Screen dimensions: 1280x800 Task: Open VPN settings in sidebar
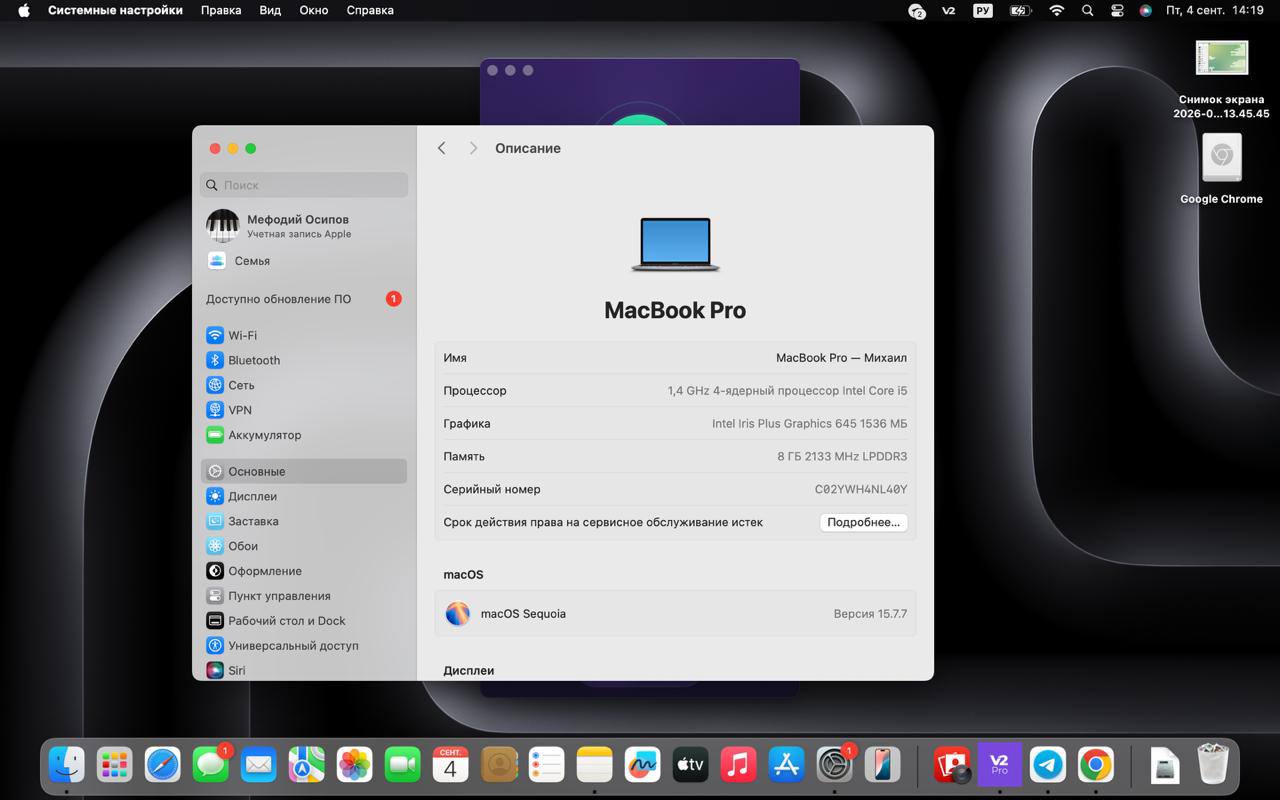(304, 410)
